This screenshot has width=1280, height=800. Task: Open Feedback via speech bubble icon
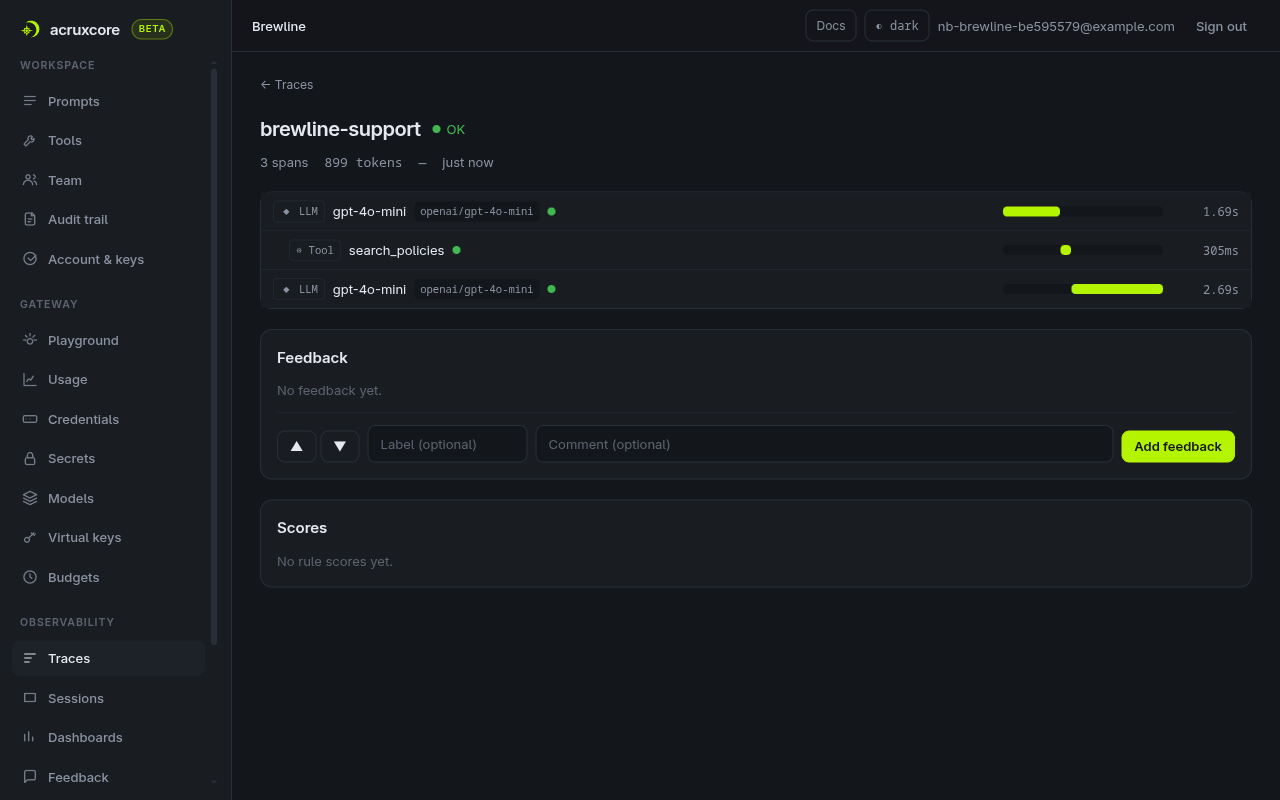click(30, 777)
